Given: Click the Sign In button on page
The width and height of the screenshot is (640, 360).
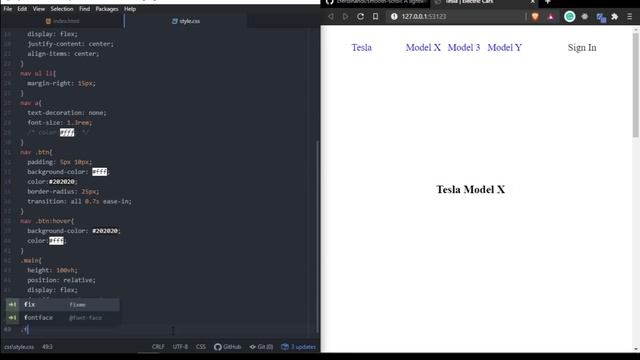Looking at the screenshot, I should [x=582, y=48].
